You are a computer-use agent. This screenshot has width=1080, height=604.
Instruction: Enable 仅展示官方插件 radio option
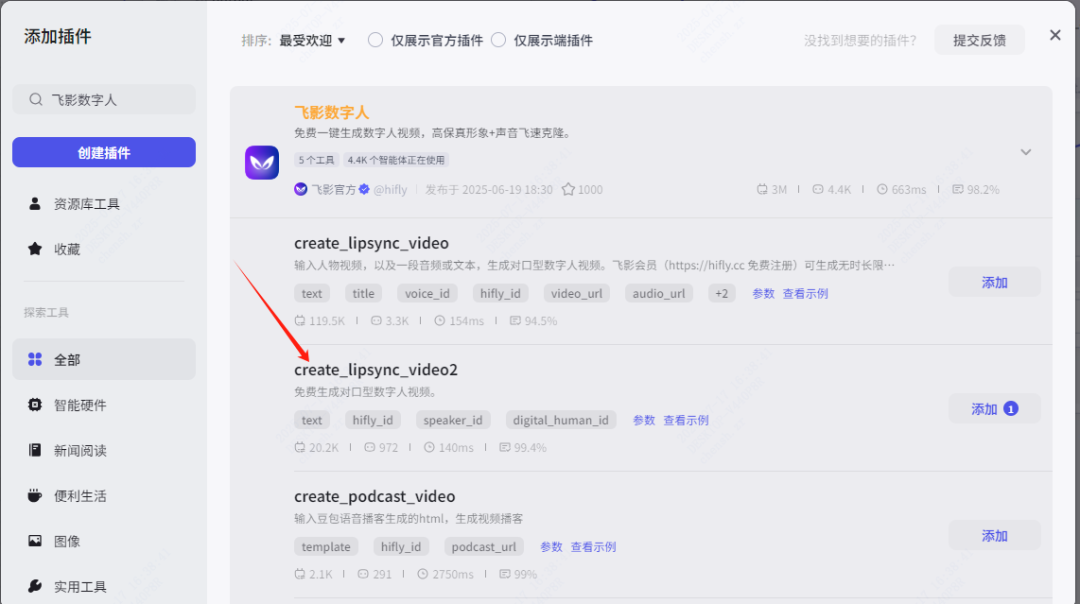click(375, 40)
